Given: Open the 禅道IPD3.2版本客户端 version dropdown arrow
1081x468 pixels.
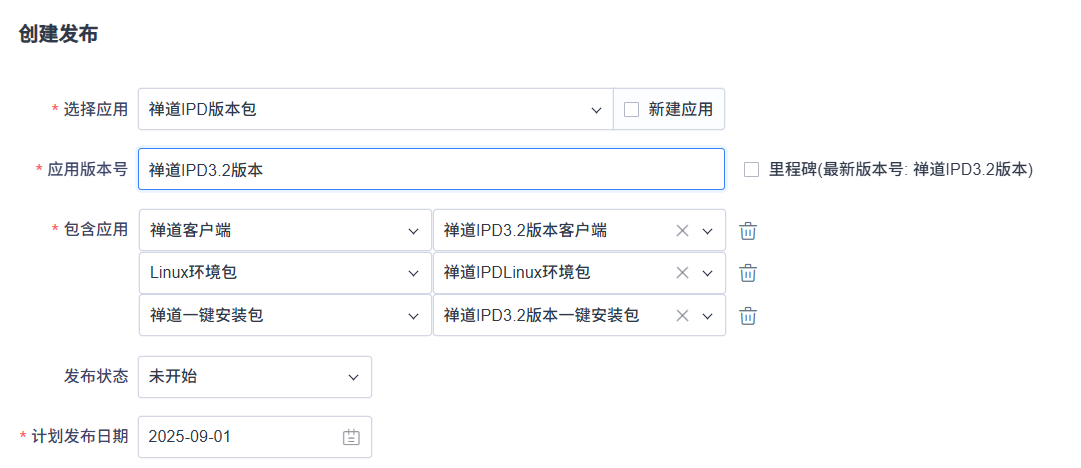Looking at the screenshot, I should [x=708, y=231].
